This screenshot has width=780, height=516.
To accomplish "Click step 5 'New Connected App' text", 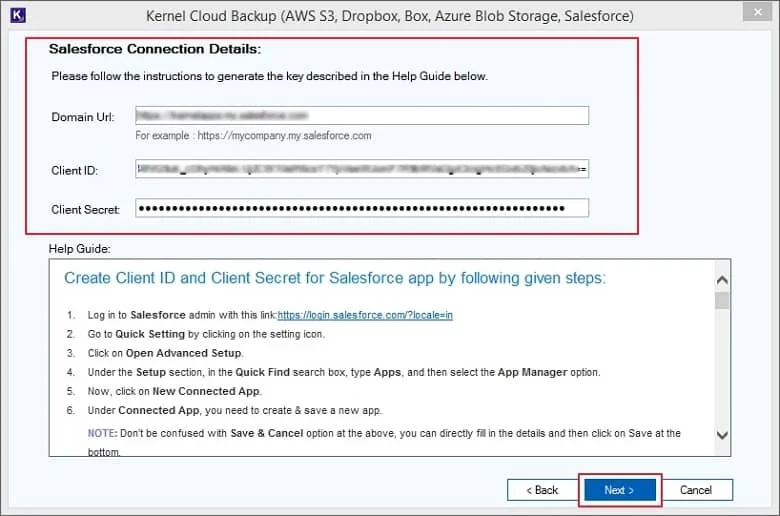I will [x=175, y=391].
